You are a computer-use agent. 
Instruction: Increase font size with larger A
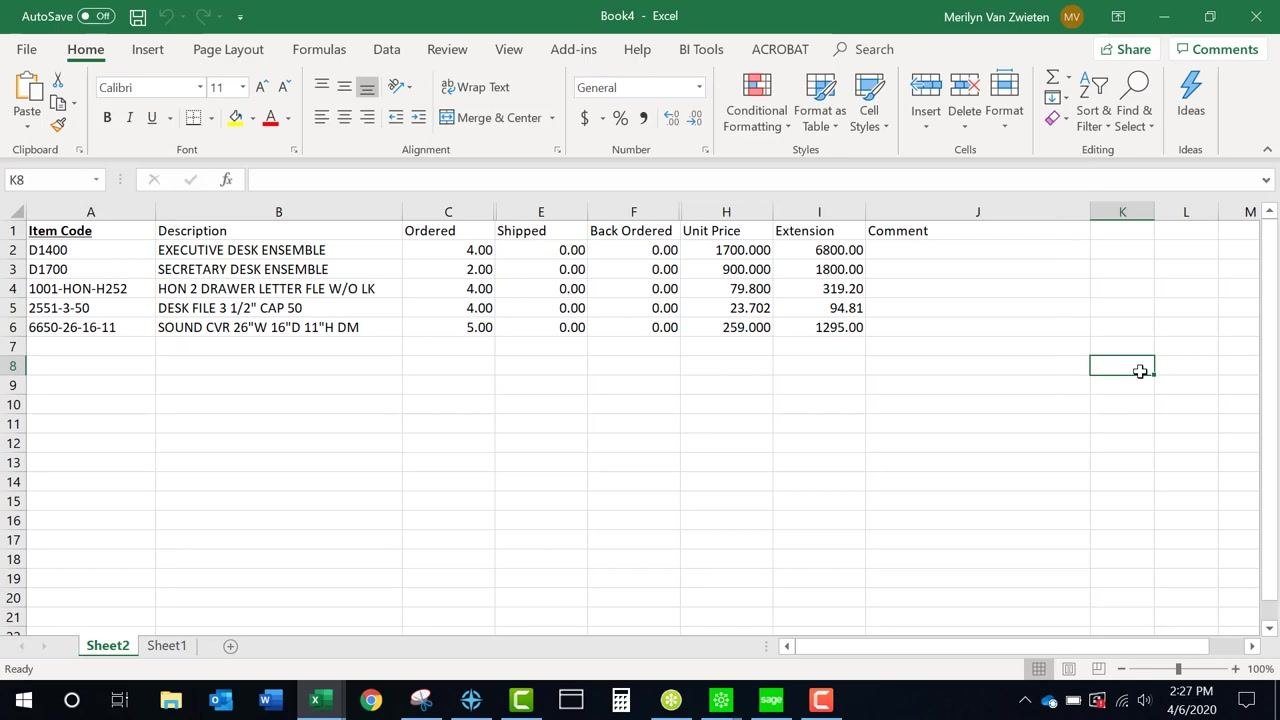(261, 88)
